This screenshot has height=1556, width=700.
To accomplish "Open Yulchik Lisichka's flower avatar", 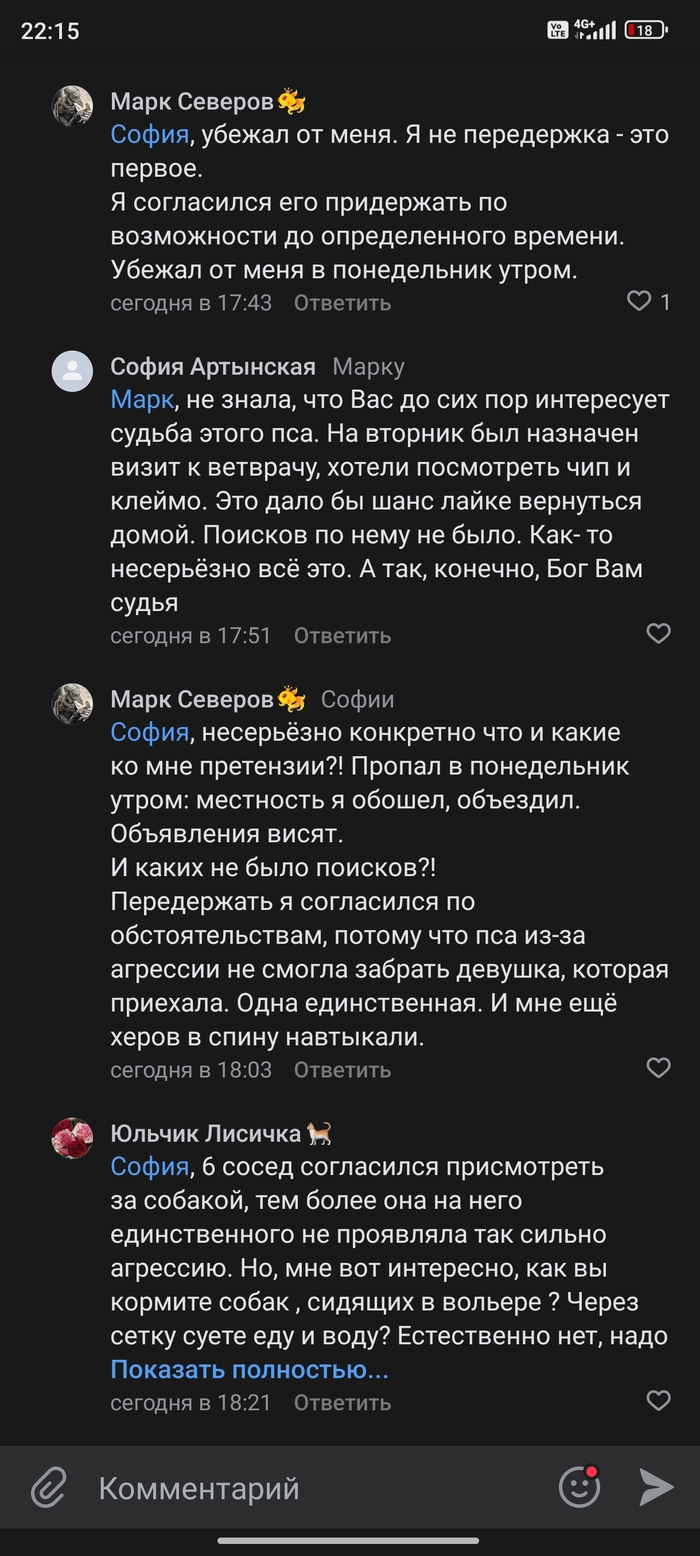I will point(72,1138).
